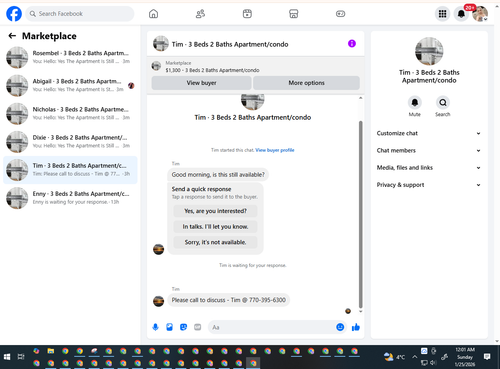Image resolution: width=500 pixels, height=369 pixels.
Task: Open the Windows Start button
Action: (7, 357)
